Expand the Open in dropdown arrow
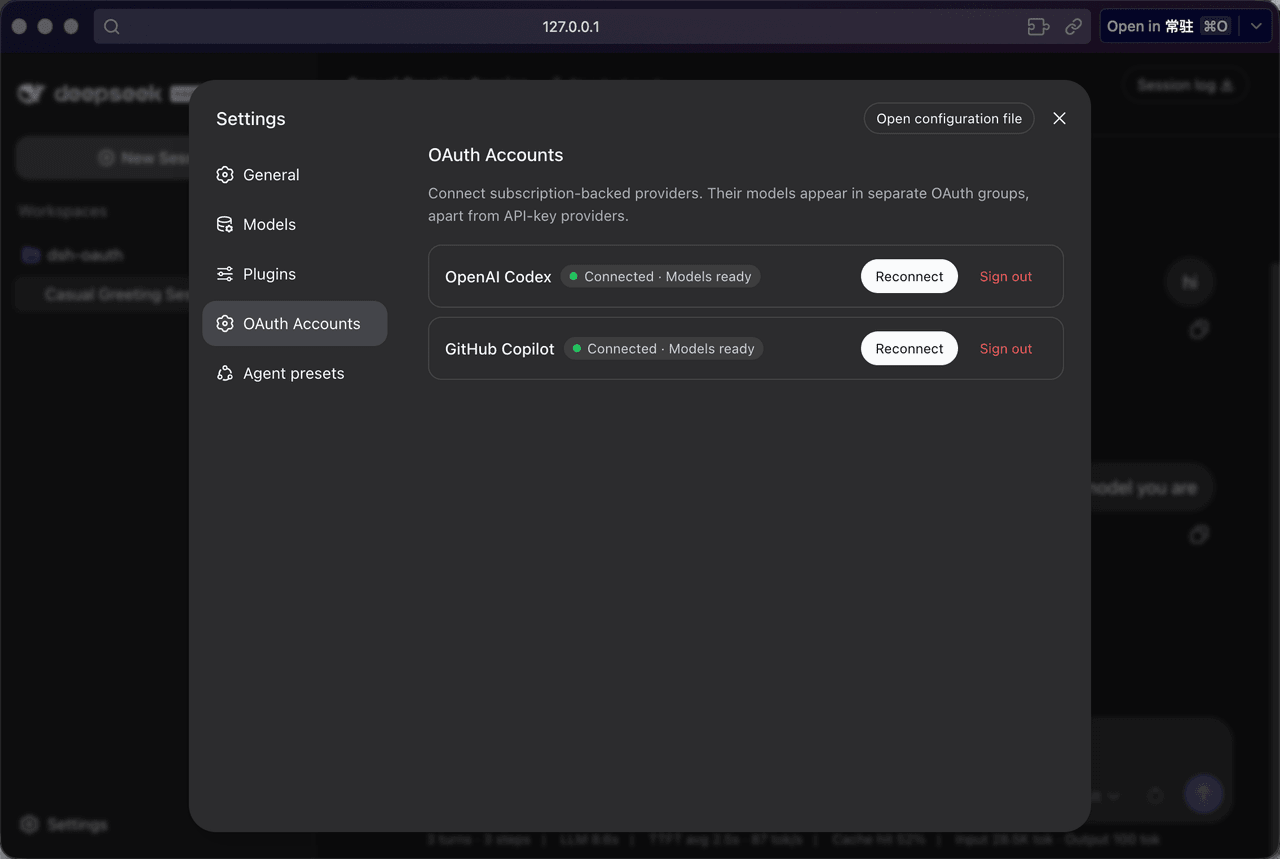1280x859 pixels. coord(1256,27)
